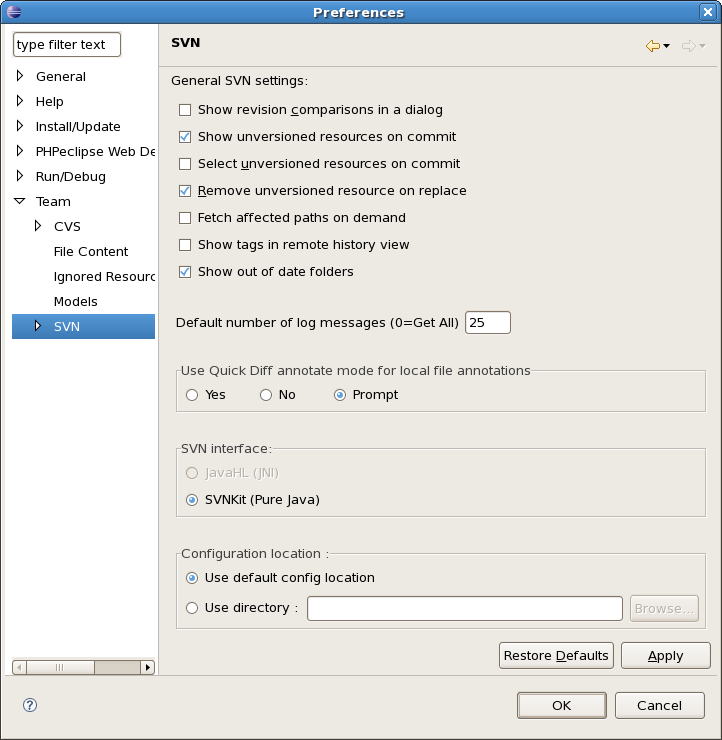
Task: Expand the General tree node
Action: [20, 76]
